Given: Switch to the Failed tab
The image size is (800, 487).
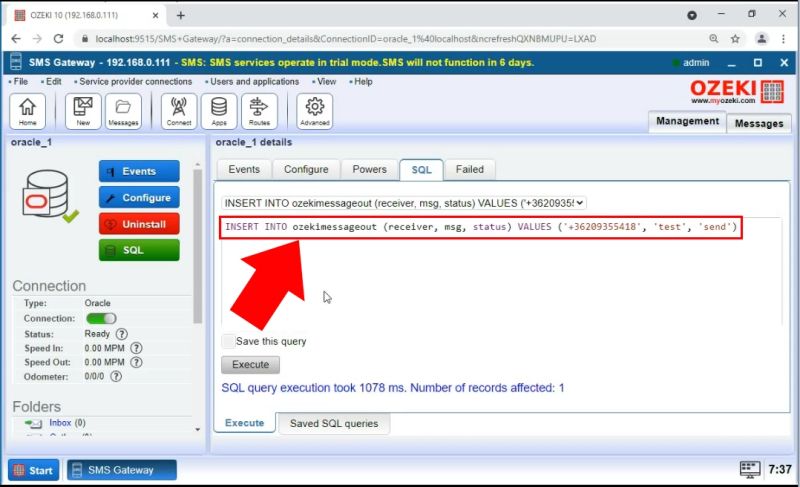Looking at the screenshot, I should click(469, 169).
